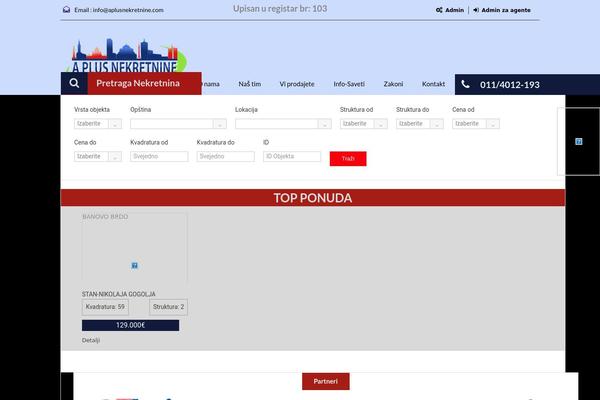Click the Partneri button
This screenshot has height=400, width=600.
click(x=326, y=381)
